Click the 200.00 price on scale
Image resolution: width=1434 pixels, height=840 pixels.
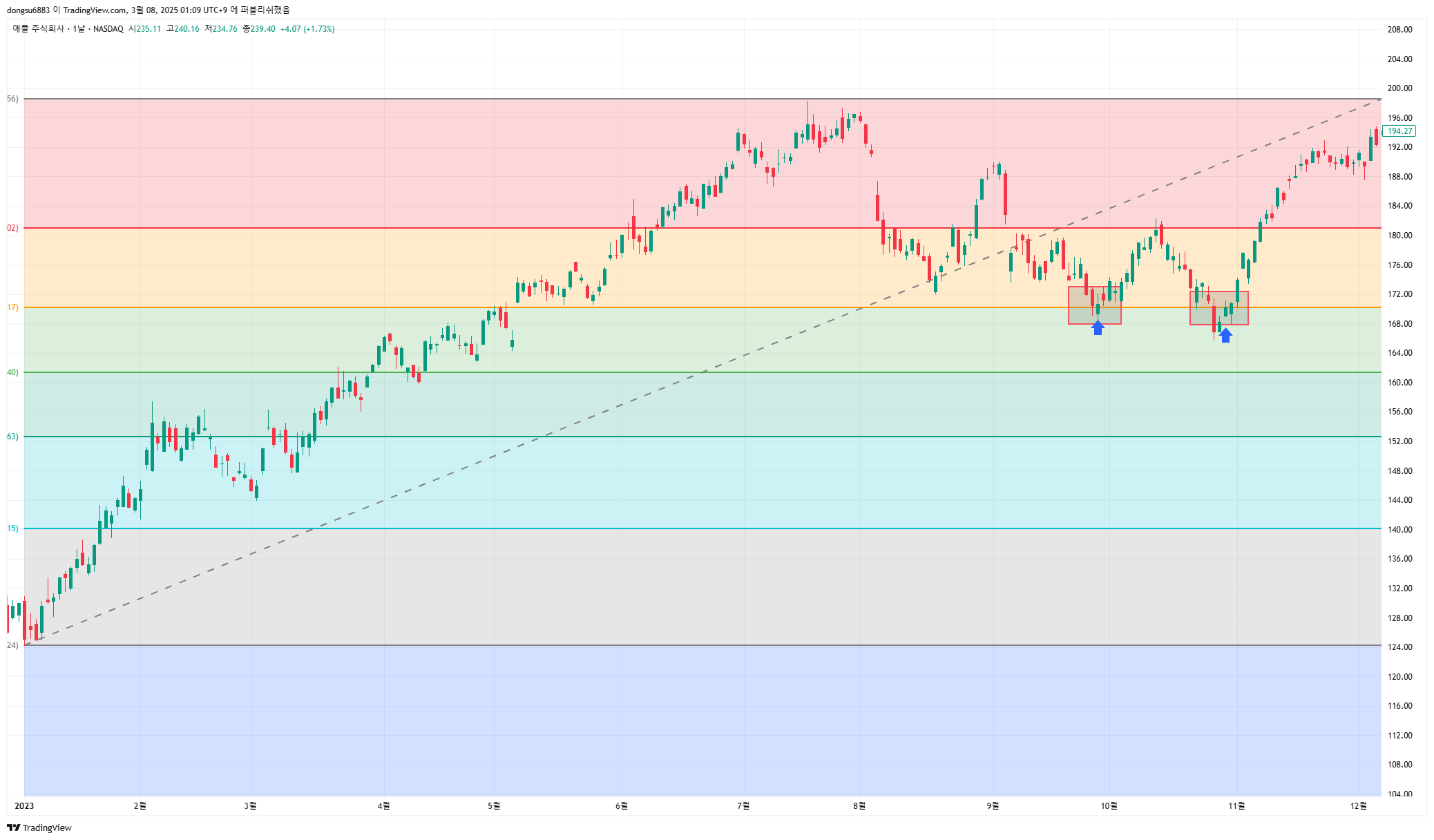pos(1399,88)
